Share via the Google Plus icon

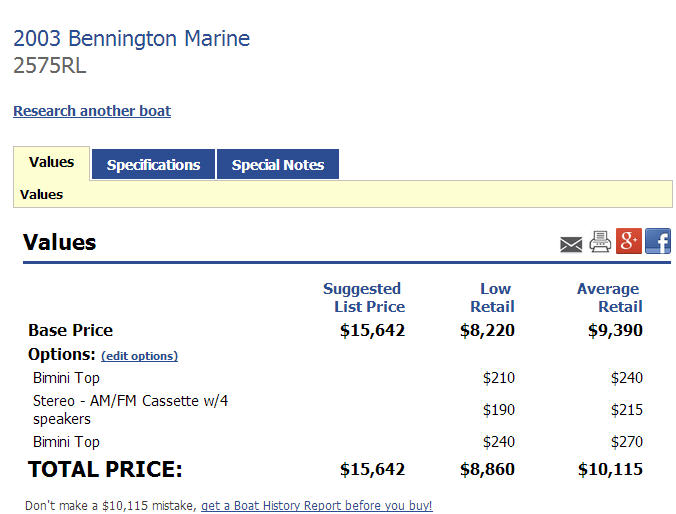(x=629, y=241)
